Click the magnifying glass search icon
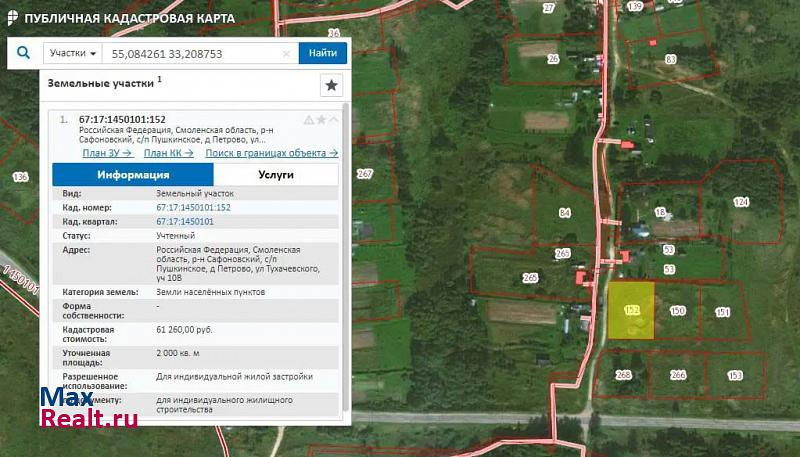Image resolution: width=800 pixels, height=457 pixels. click(24, 53)
